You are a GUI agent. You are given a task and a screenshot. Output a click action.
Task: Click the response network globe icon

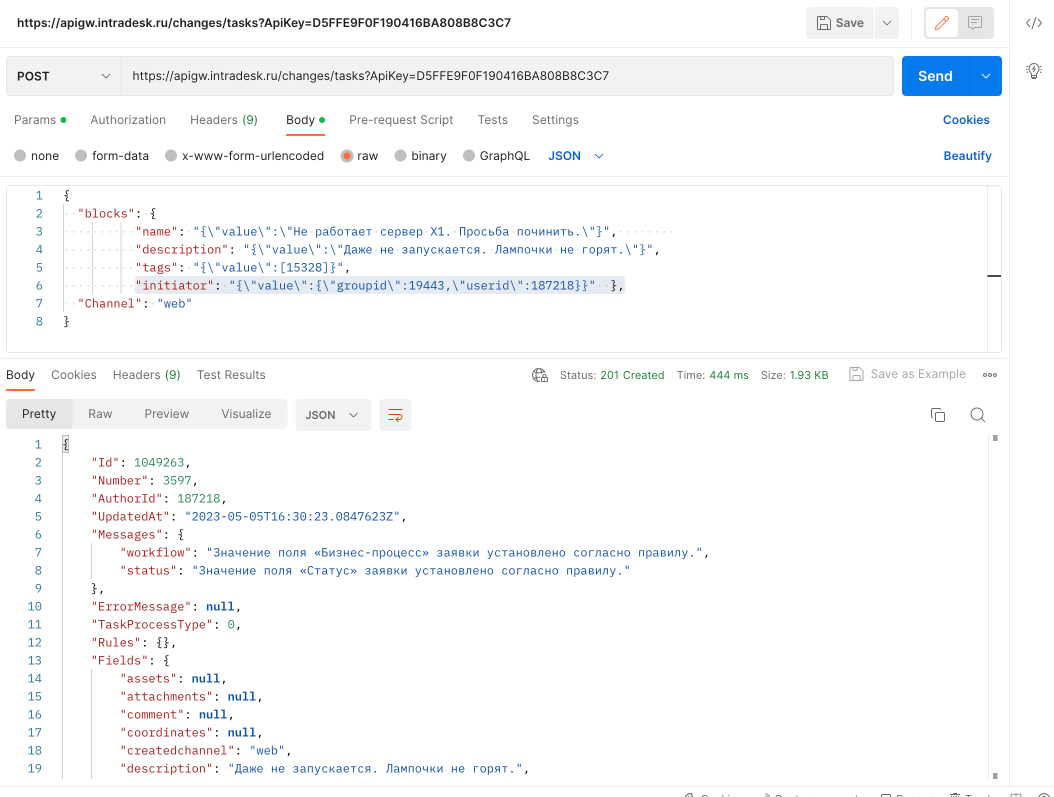coord(540,375)
